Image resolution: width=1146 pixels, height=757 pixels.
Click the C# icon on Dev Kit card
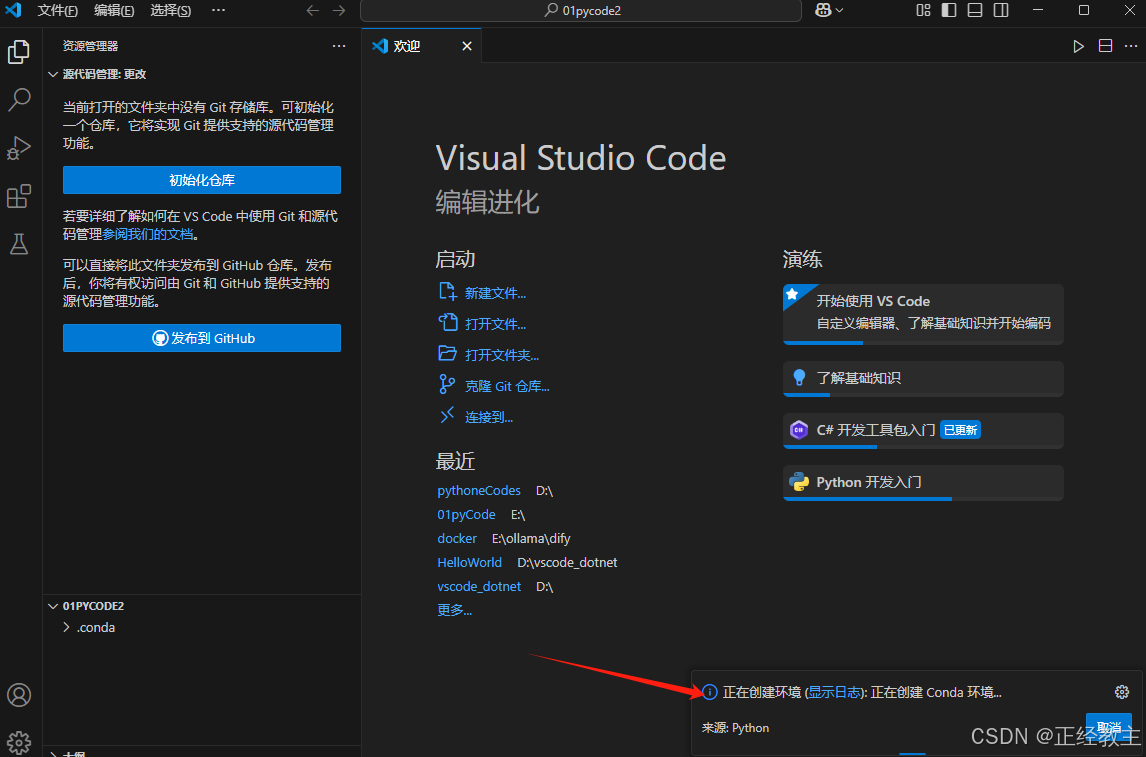799,430
